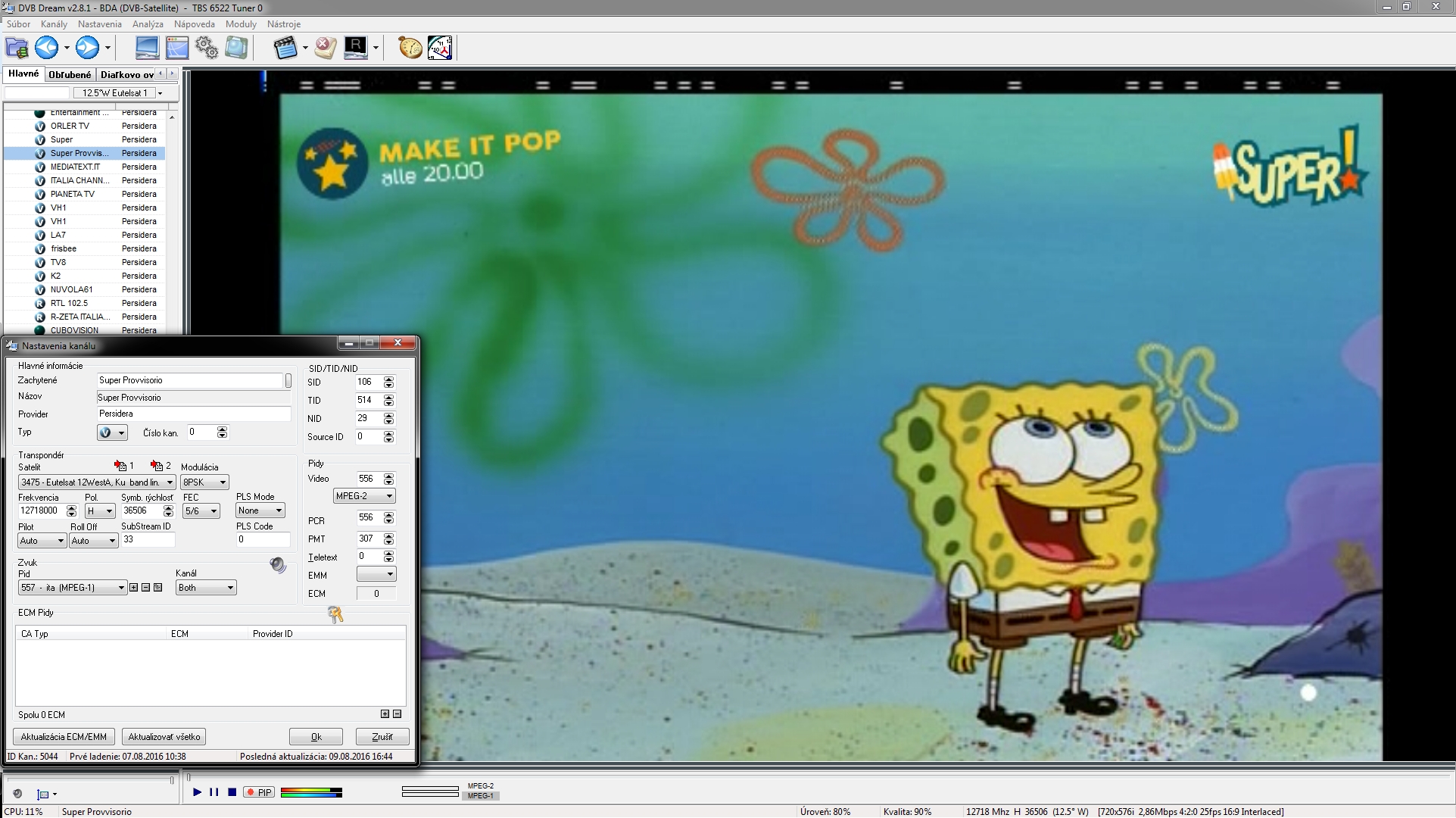This screenshot has height=818, width=1456.
Task: Open the Typ channel type dropdown
Action: pos(112,432)
